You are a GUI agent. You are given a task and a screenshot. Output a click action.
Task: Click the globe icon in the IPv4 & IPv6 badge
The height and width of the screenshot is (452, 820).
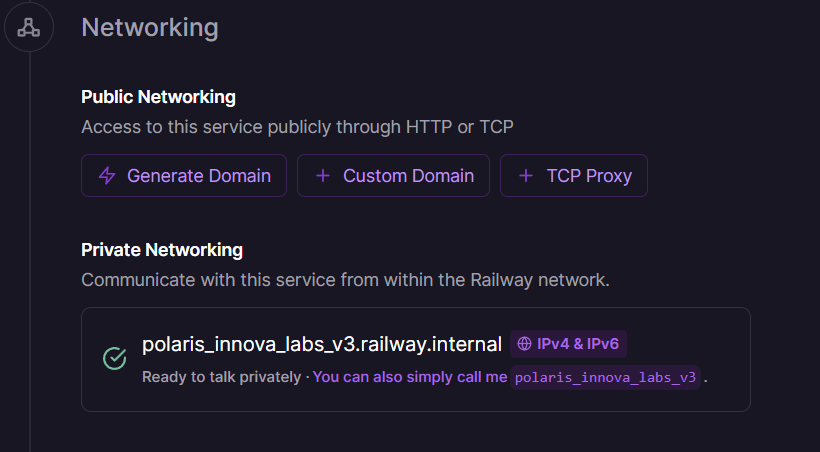point(524,344)
